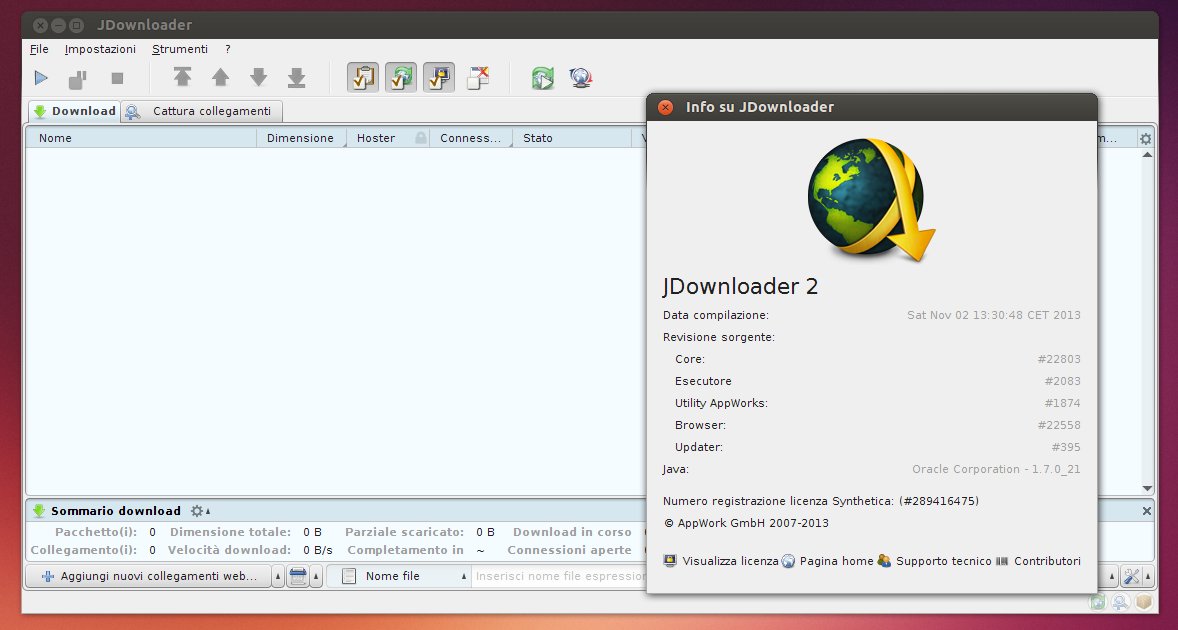Check for updates via globe icon
Image resolution: width=1178 pixels, height=630 pixels.
pos(581,77)
